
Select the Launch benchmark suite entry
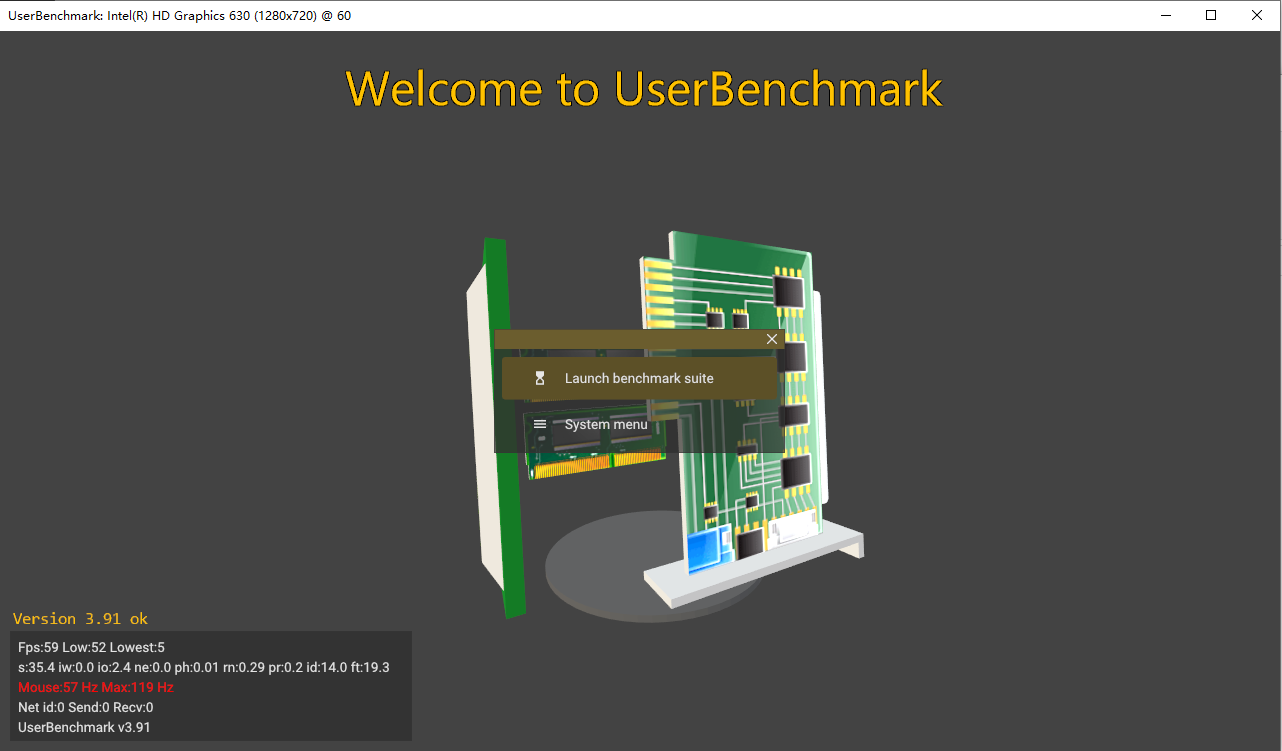tap(640, 378)
